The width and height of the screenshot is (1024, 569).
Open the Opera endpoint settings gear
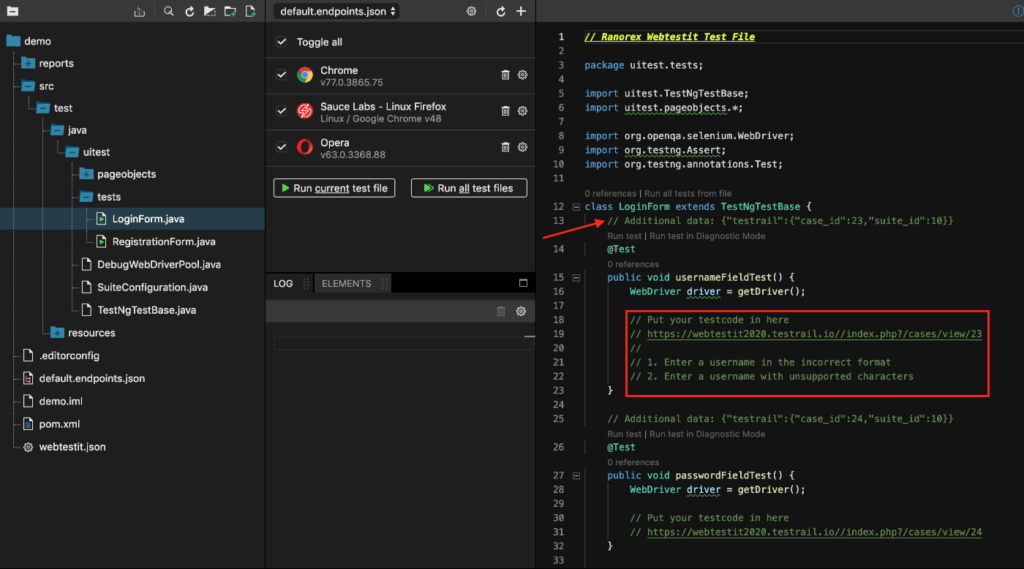click(522, 147)
